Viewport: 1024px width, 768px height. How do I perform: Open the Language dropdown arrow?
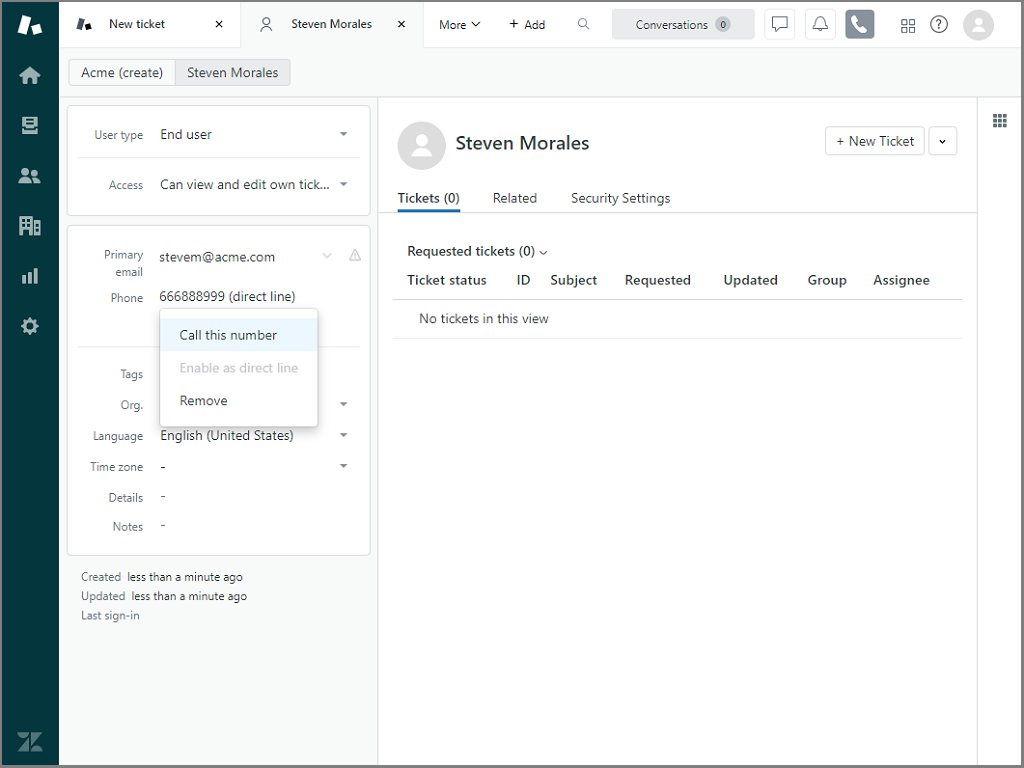(x=343, y=435)
